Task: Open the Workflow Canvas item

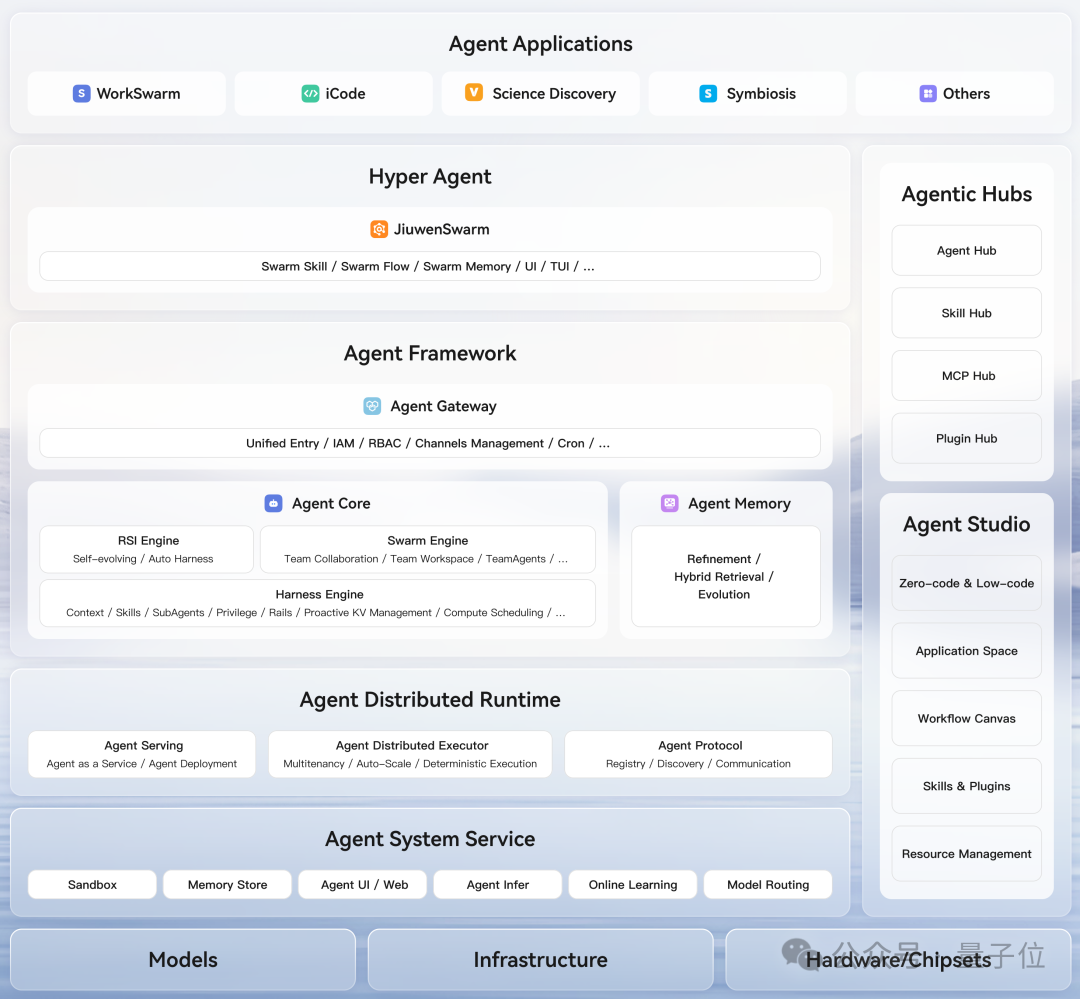Action: click(966, 718)
